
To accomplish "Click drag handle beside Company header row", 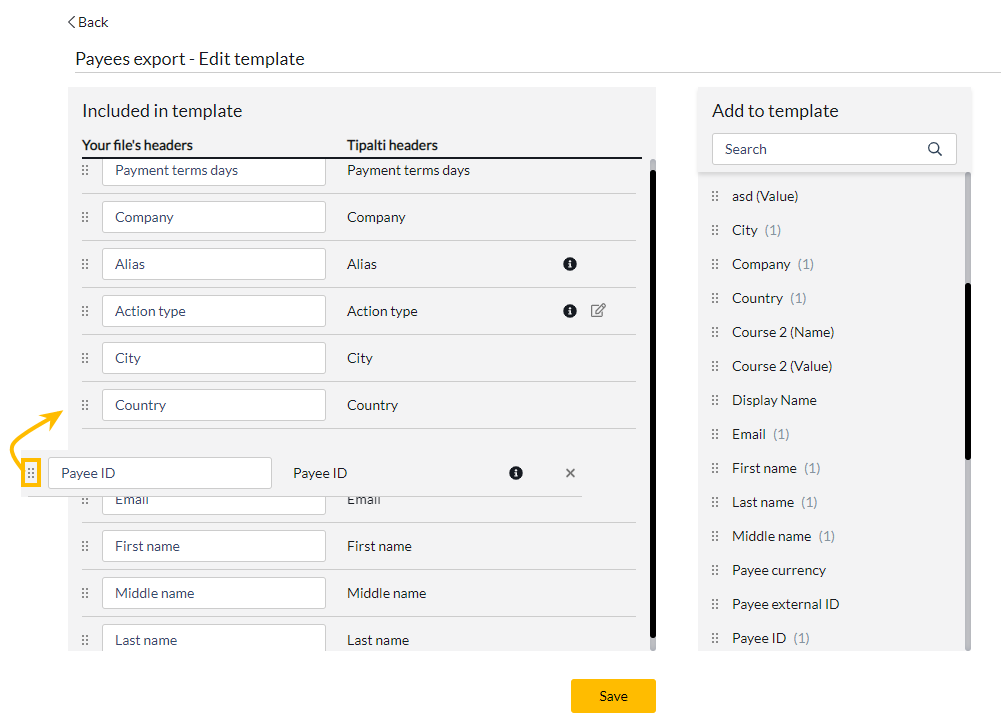I will coord(85,217).
